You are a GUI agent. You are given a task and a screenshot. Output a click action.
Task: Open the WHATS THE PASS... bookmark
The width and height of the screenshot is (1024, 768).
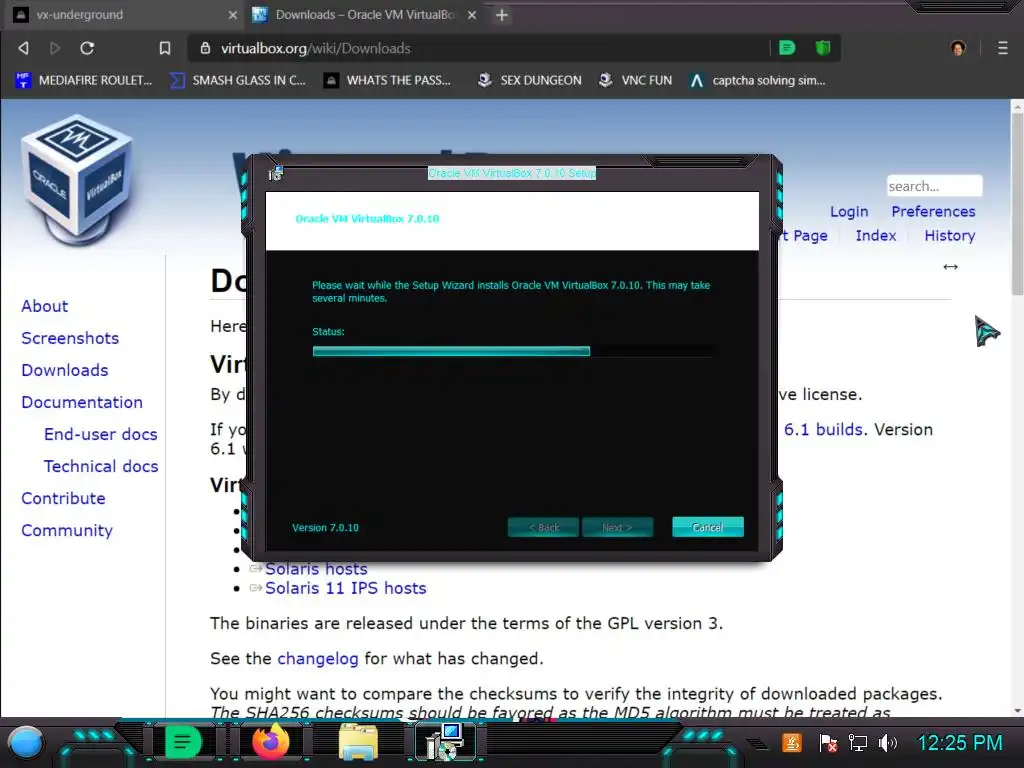click(388, 80)
